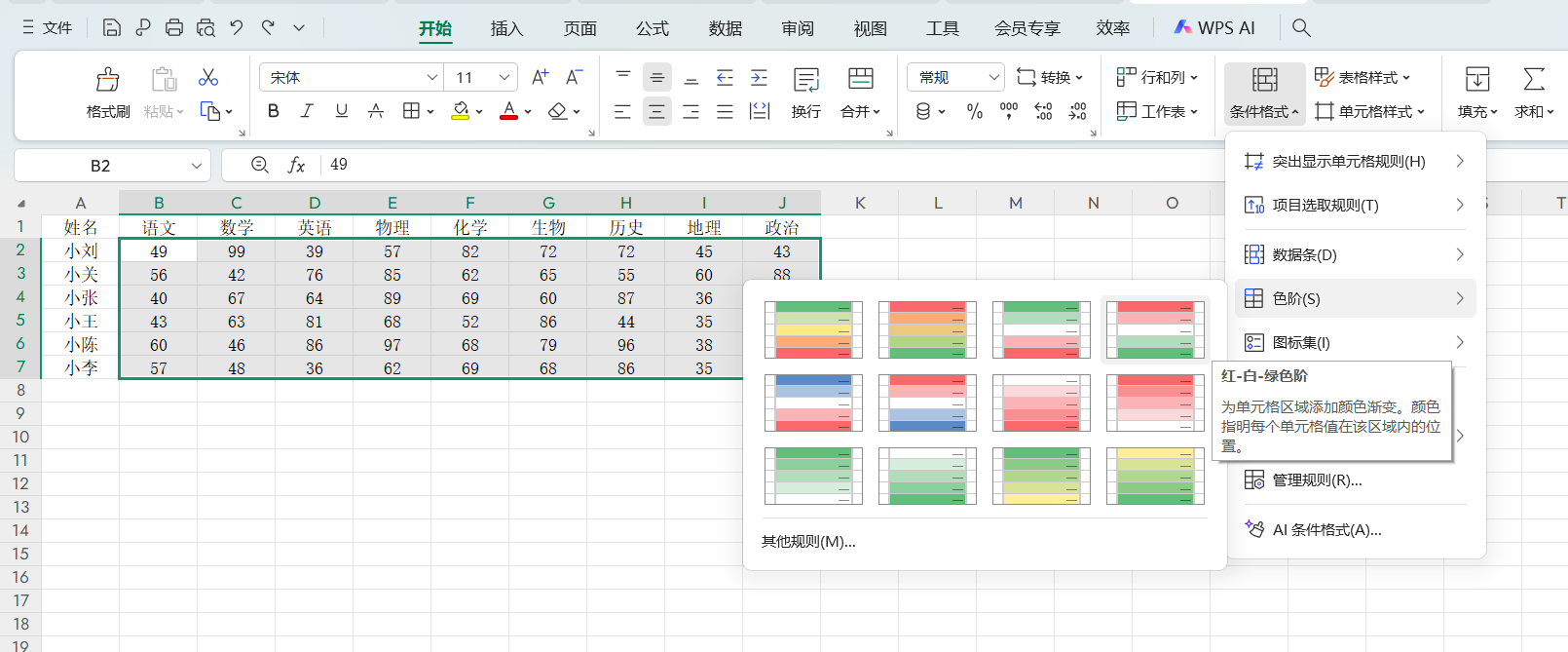
Task: Click the Format Painter (格式刷) icon
Action: pos(107,80)
